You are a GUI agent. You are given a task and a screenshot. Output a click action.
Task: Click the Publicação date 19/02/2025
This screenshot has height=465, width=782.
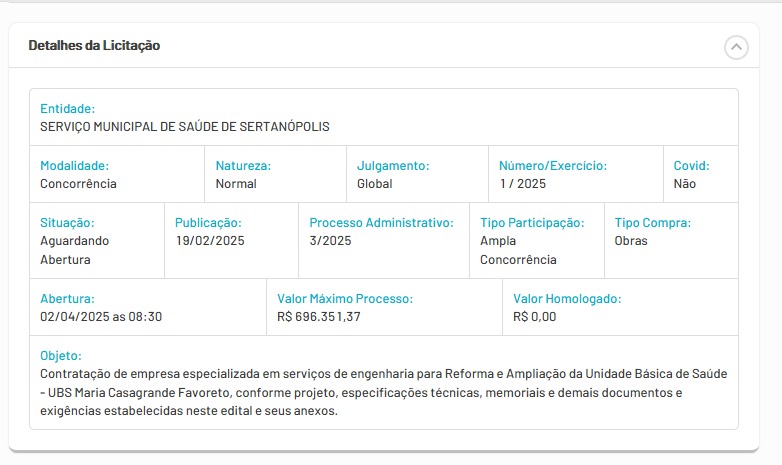point(209,241)
